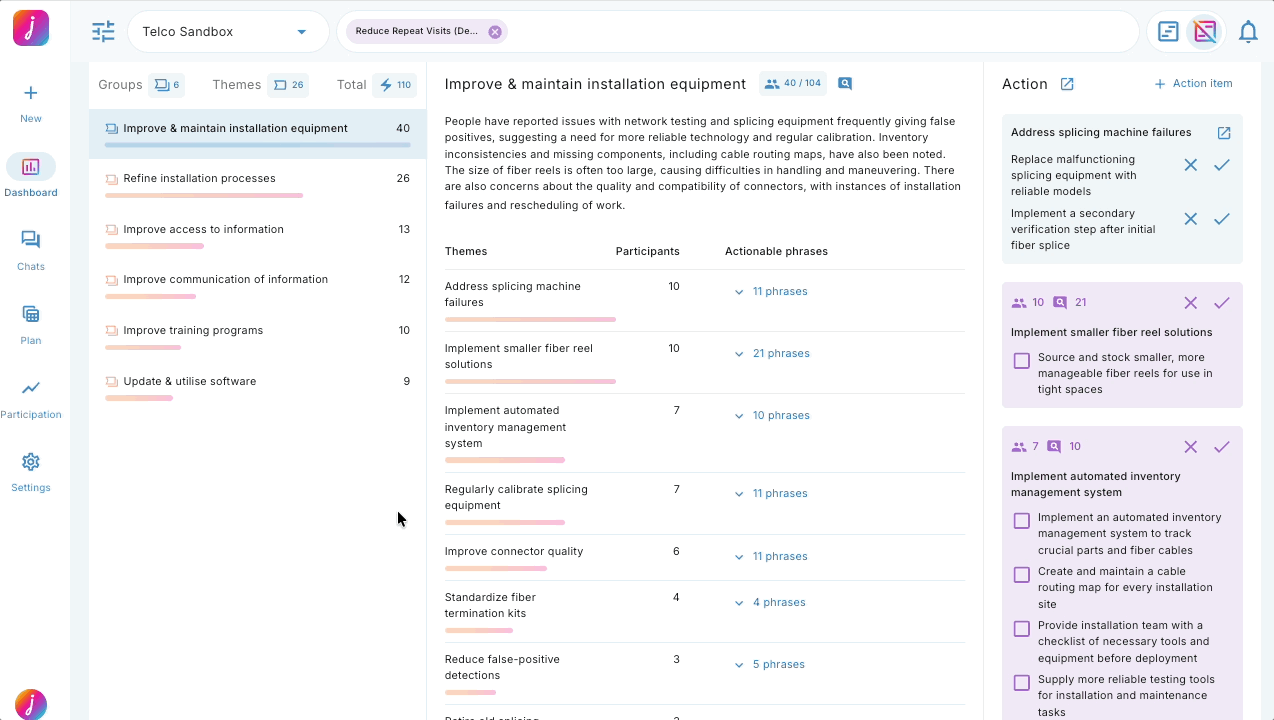
Task: Check the Source and stock smaller reels box
Action: (x=1021, y=361)
